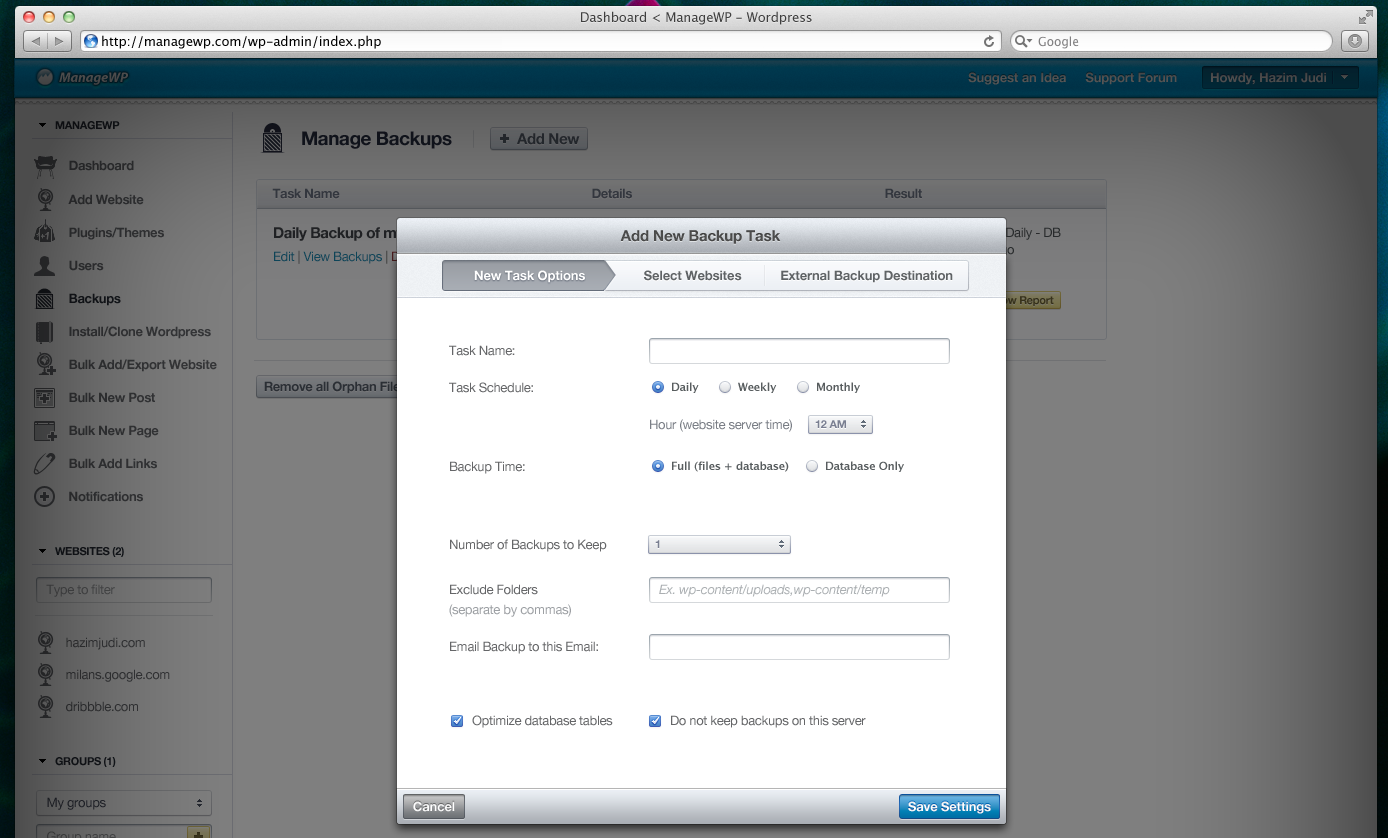This screenshot has width=1388, height=838.
Task: Open Number of Backups to Keep dropdown
Action: [719, 545]
